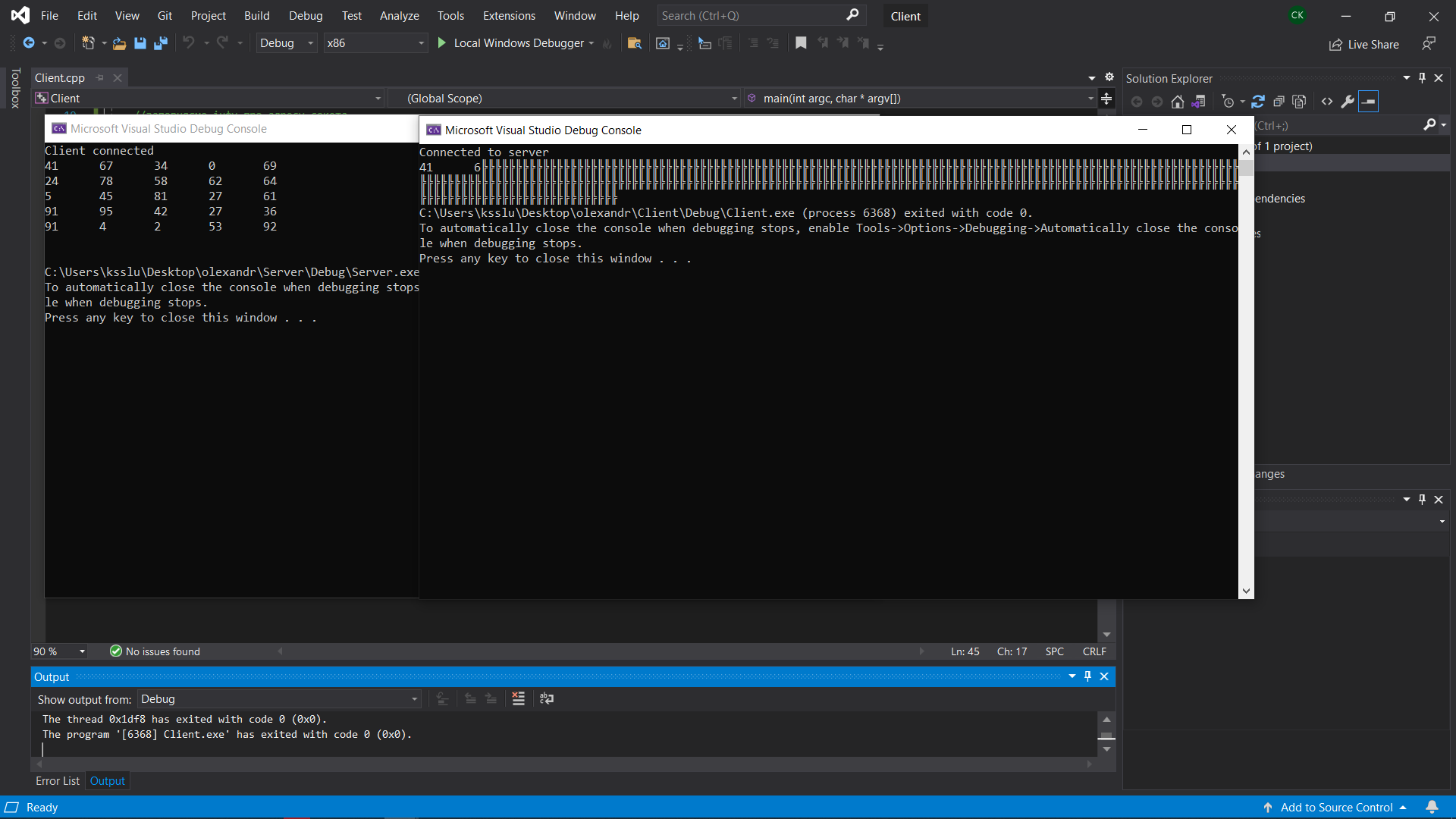This screenshot has width=1456, height=819.
Task: Pin the Output panel auto-hide
Action: click(x=1087, y=676)
